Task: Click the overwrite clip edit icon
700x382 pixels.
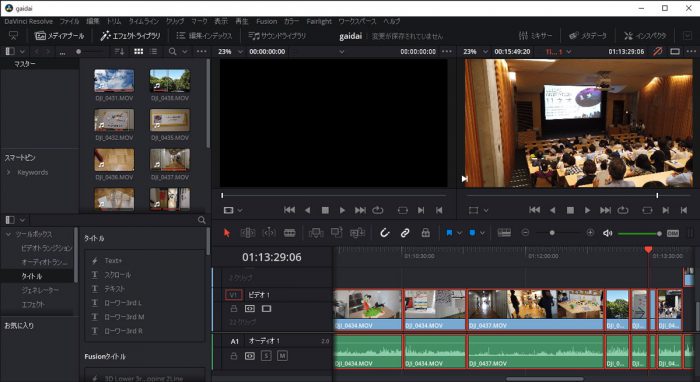Action: click(x=337, y=233)
